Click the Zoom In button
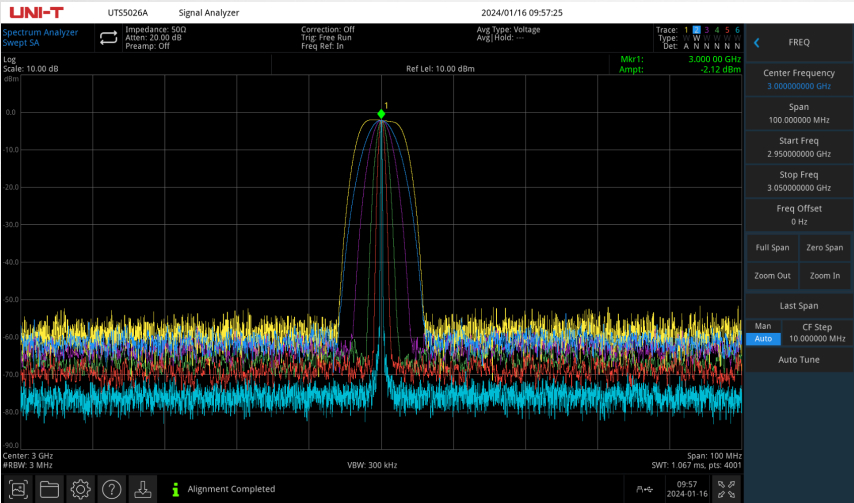 coord(825,276)
